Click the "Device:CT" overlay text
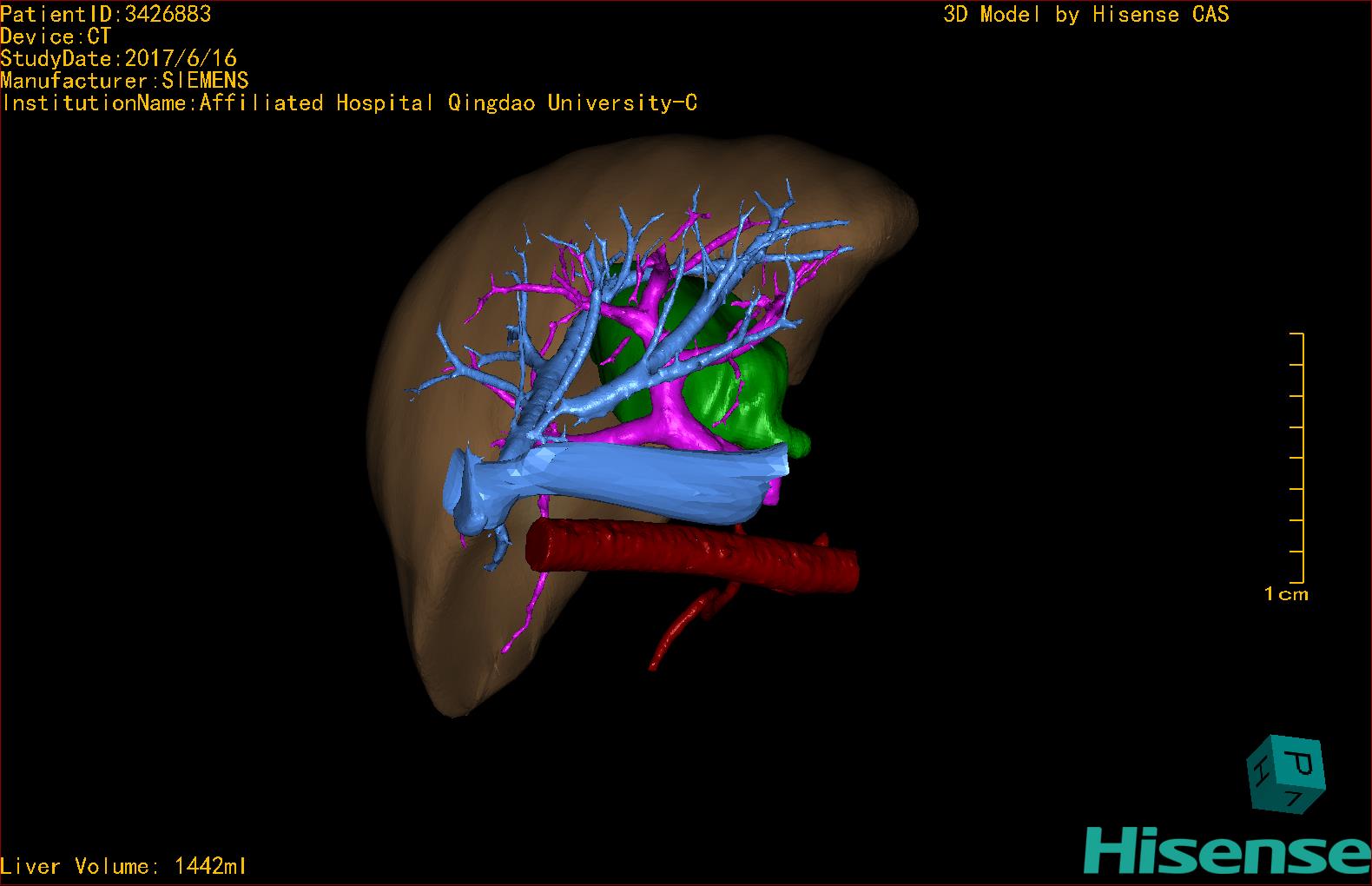 click(56, 36)
